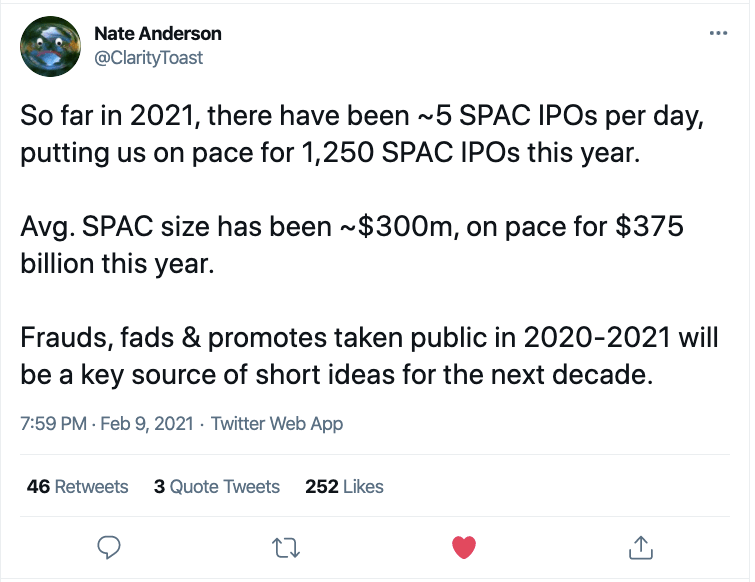Click the retweet arrows icon
The width and height of the screenshot is (755, 582).
(x=286, y=546)
